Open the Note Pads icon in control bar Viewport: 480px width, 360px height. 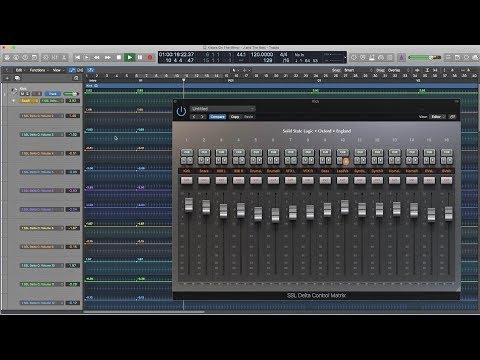click(457, 57)
